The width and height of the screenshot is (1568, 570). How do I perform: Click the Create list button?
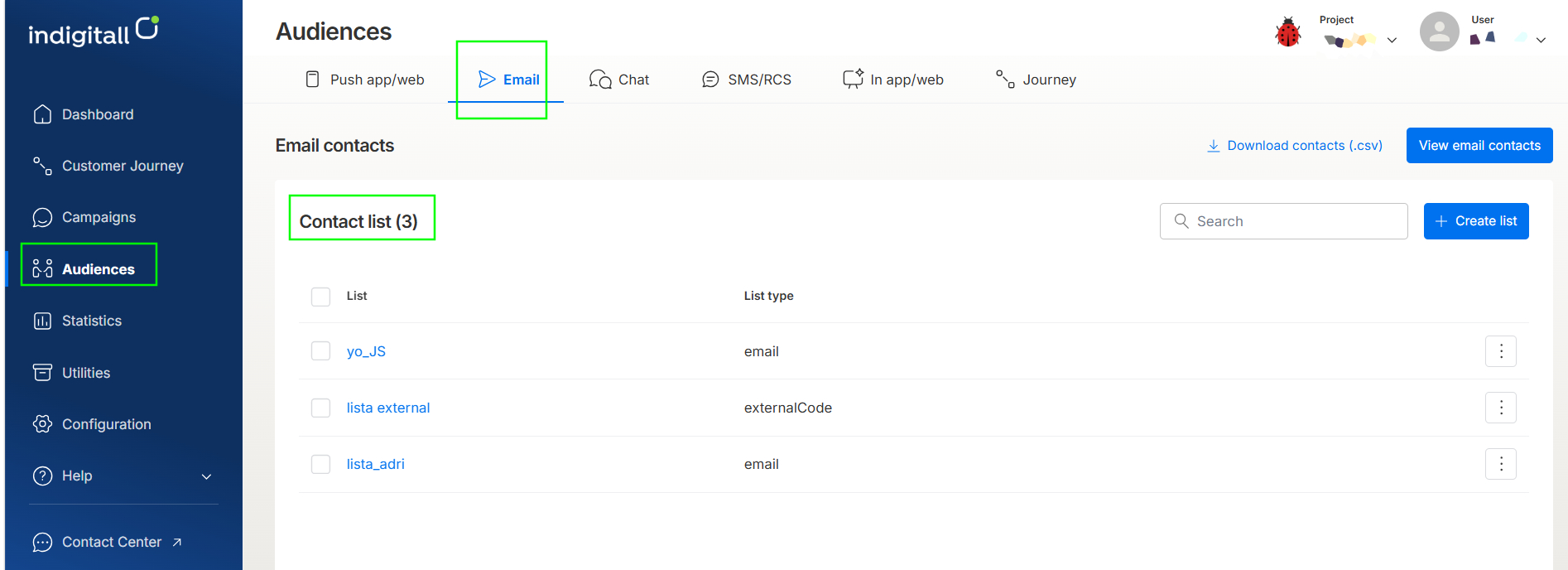[x=1476, y=221]
